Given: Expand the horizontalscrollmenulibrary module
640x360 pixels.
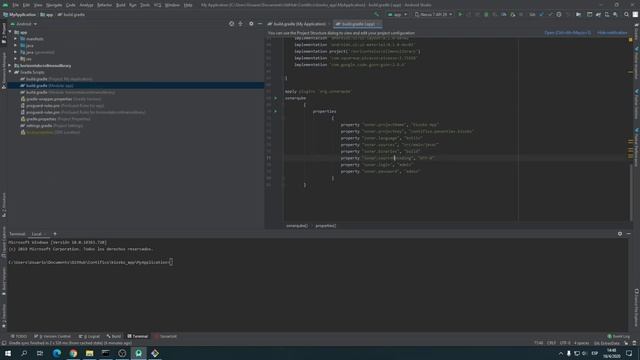Looking at the screenshot, I should click(10, 65).
